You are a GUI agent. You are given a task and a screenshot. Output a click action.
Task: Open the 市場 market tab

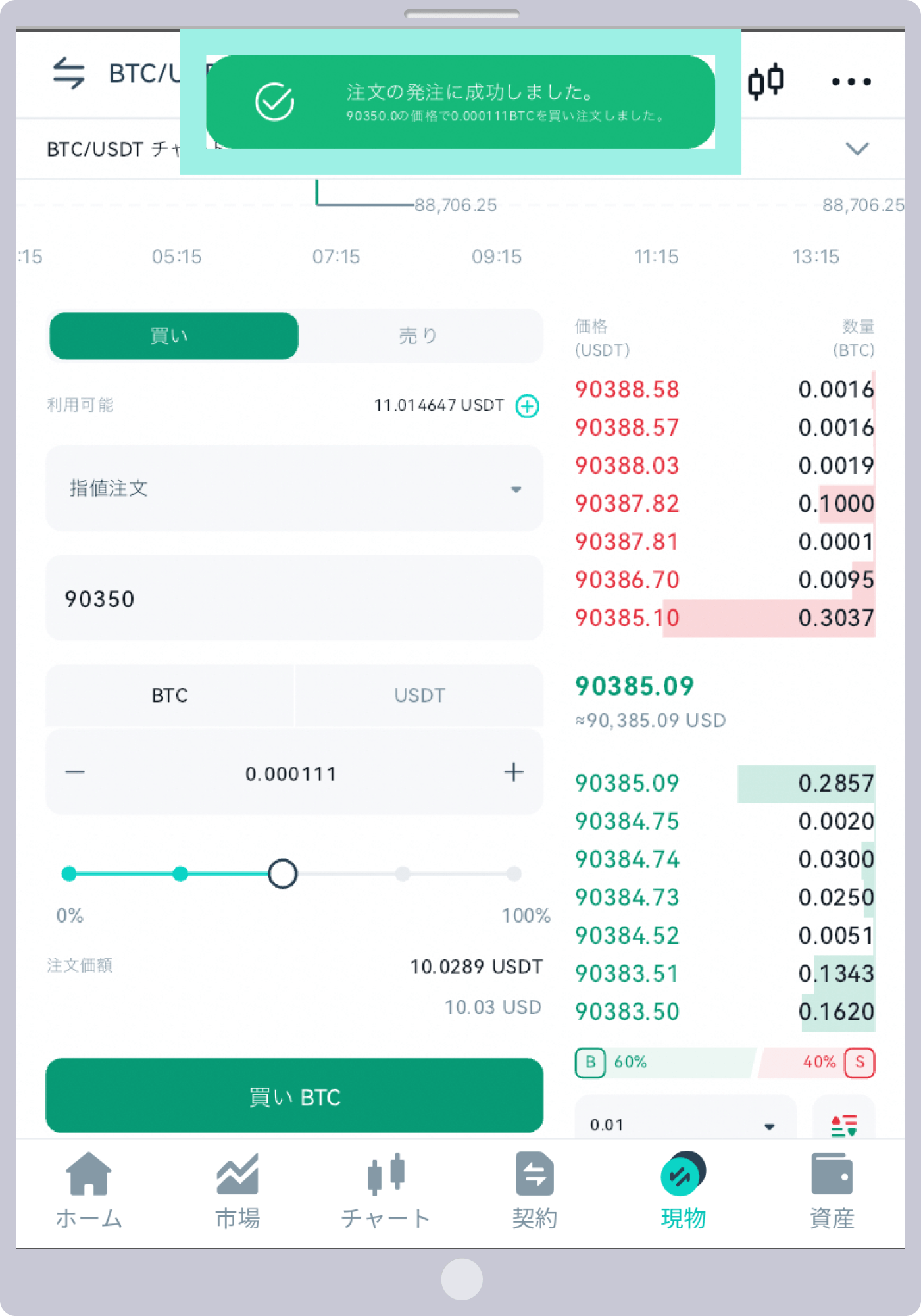pyautogui.click(x=237, y=1192)
